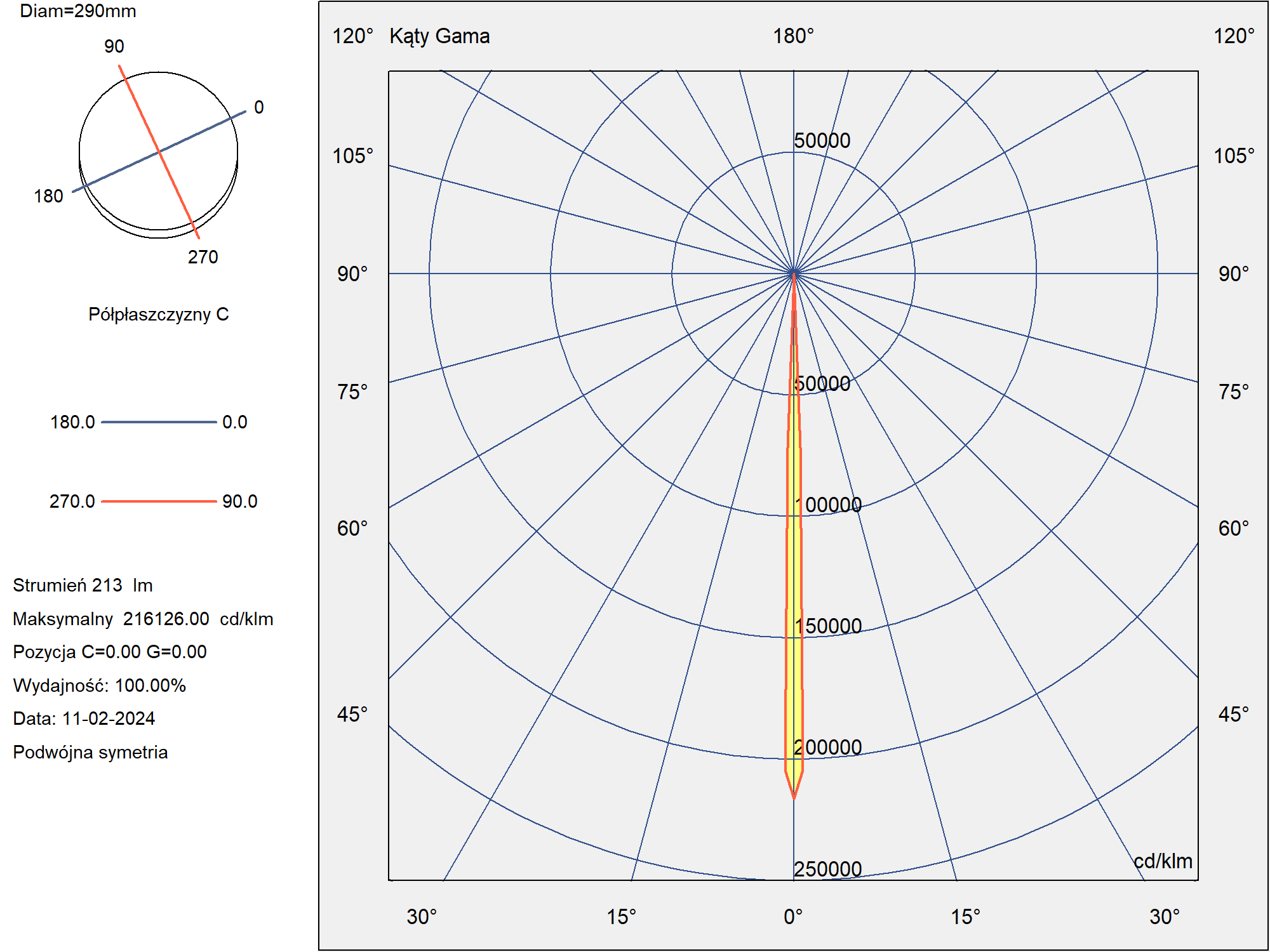1270x952 pixels.
Task: Click the 200000 ring label
Action: (x=828, y=747)
